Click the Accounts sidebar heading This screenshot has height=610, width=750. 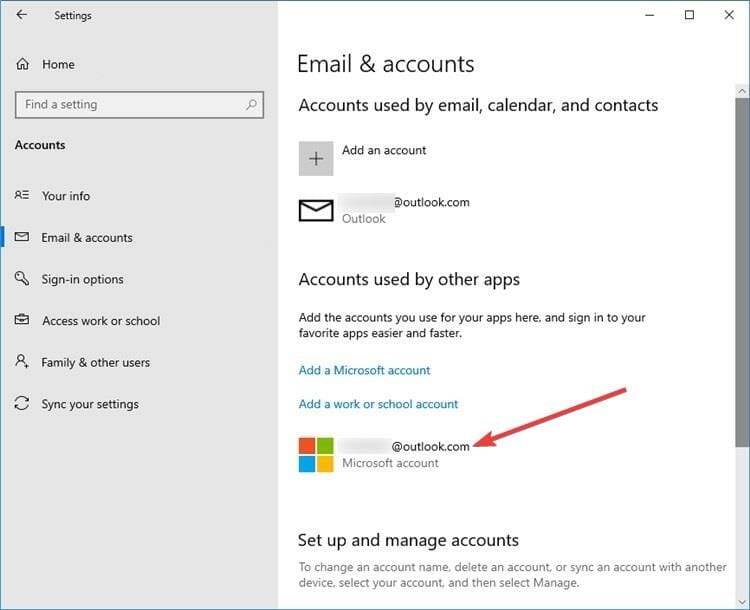(40, 145)
